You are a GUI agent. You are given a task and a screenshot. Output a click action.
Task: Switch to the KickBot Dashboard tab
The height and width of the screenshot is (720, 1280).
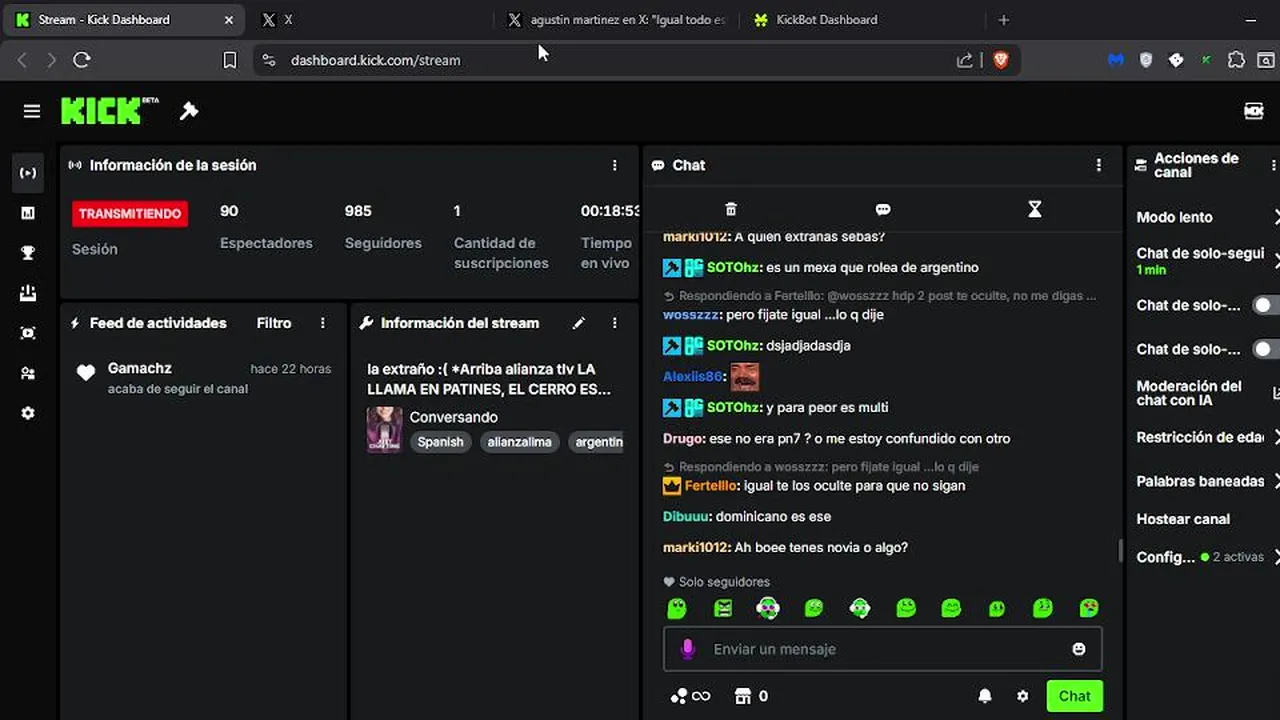point(862,20)
